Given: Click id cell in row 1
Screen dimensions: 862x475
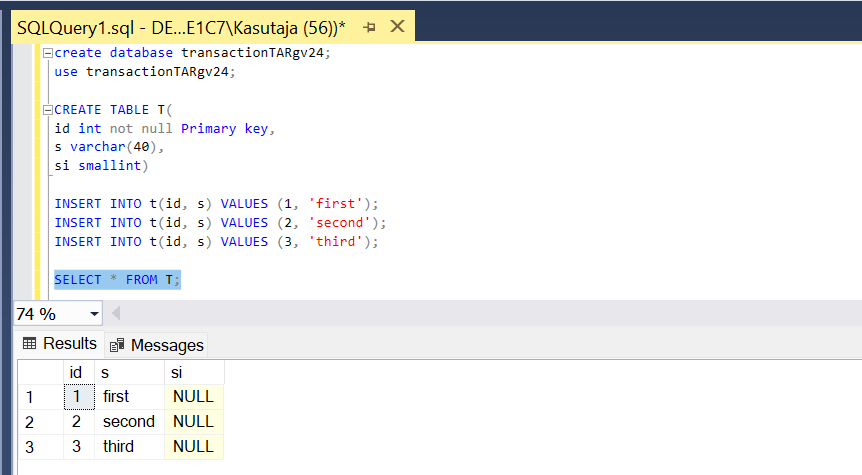Looking at the screenshot, I should pos(79,397).
